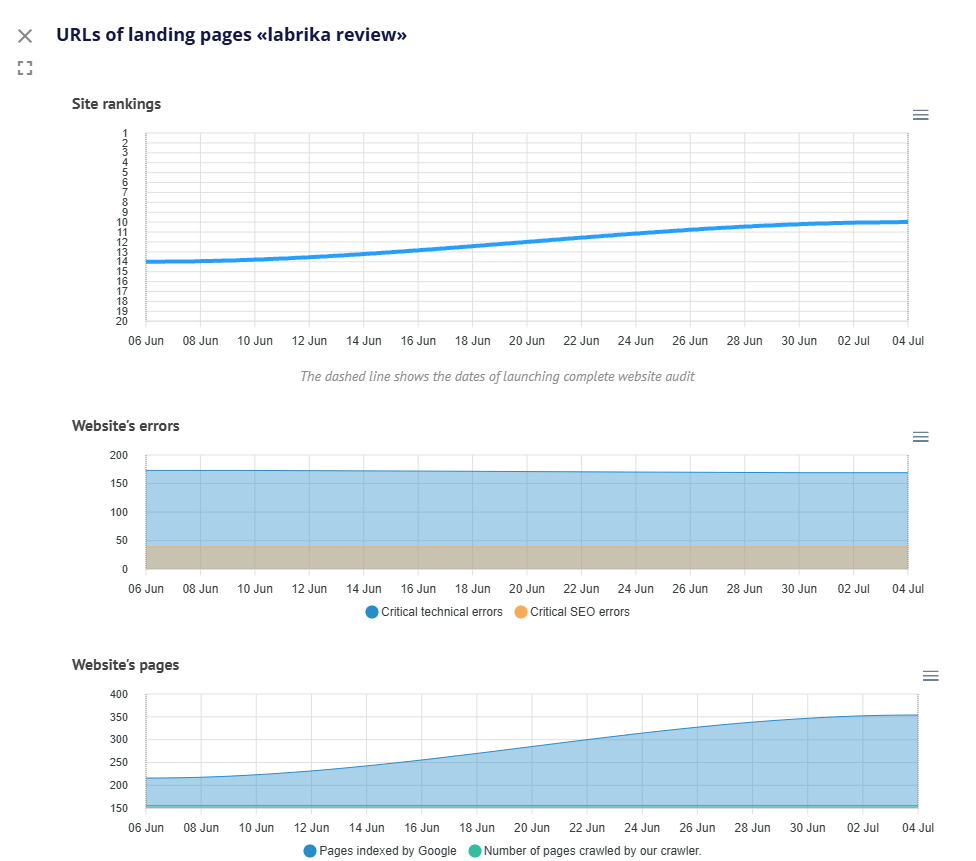Click the Website's pages chart heading
Viewport: 976px width, 861px height.
click(125, 665)
